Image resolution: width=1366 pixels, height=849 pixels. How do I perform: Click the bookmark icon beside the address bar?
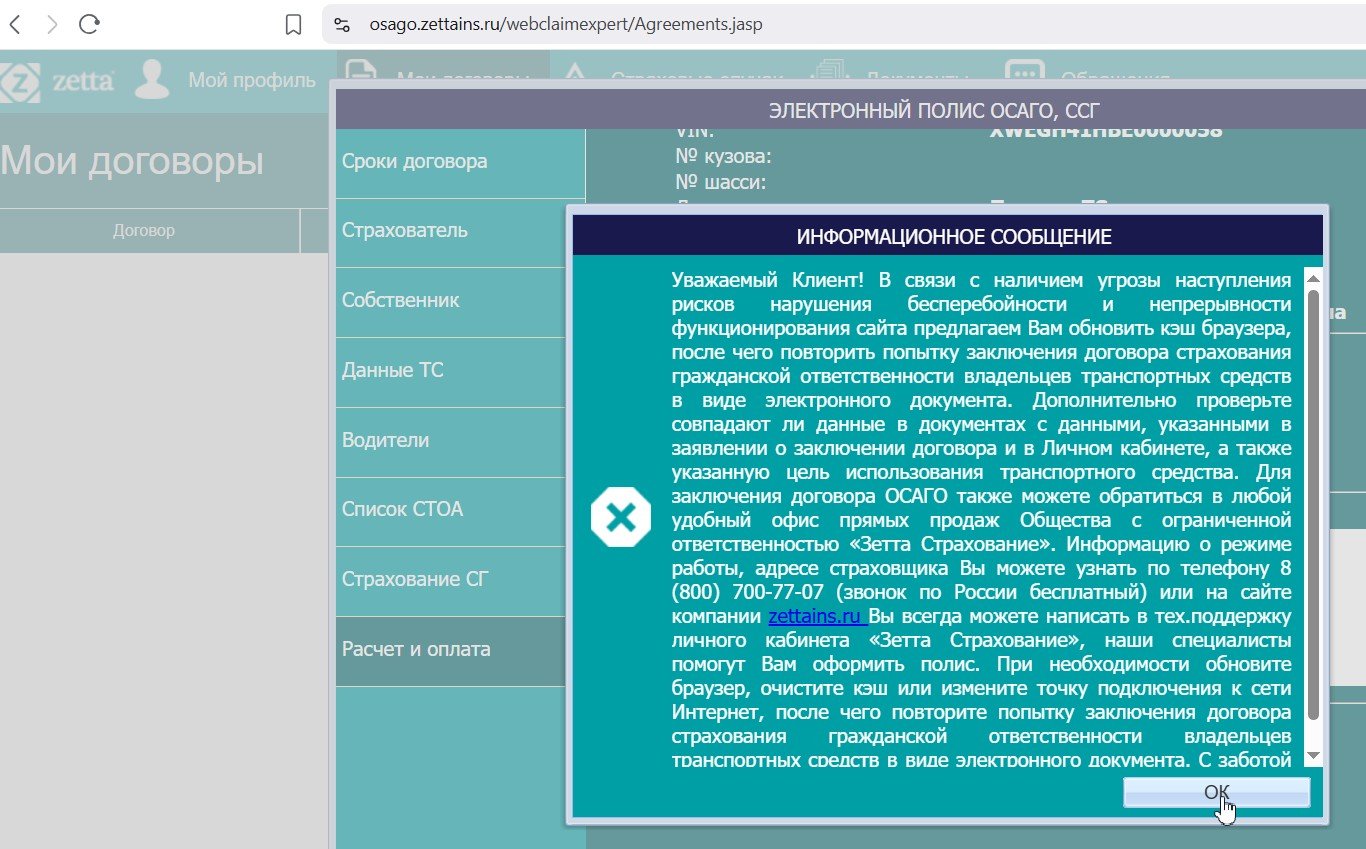(x=293, y=25)
